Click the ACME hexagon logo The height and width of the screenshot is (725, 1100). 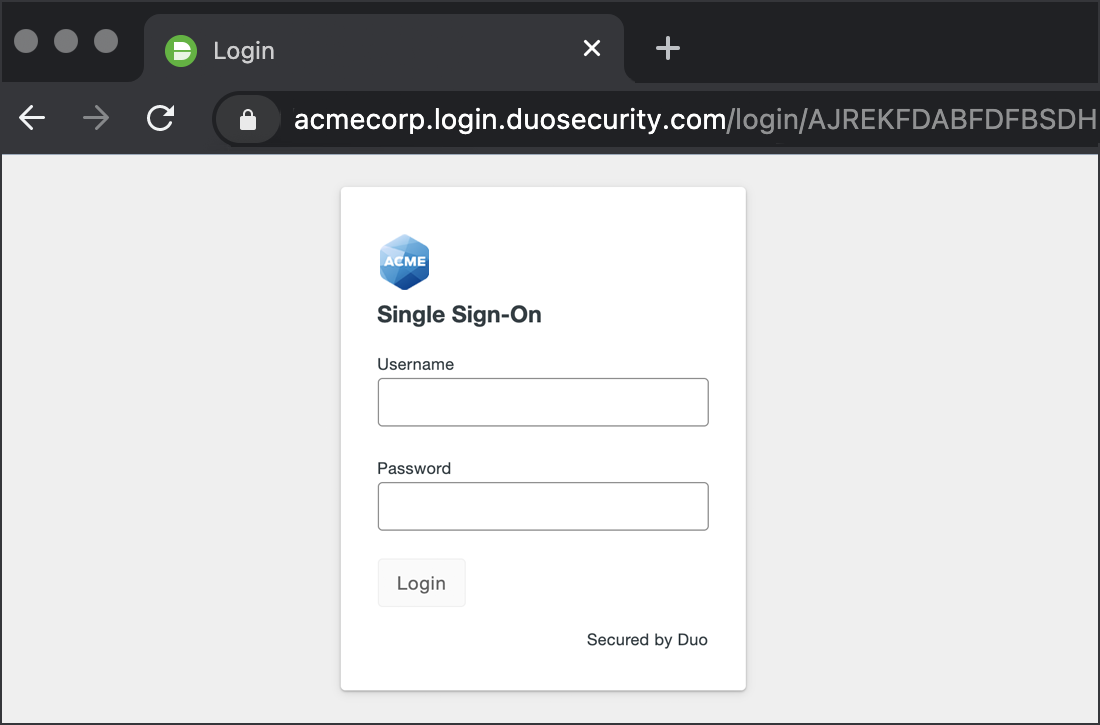404,261
